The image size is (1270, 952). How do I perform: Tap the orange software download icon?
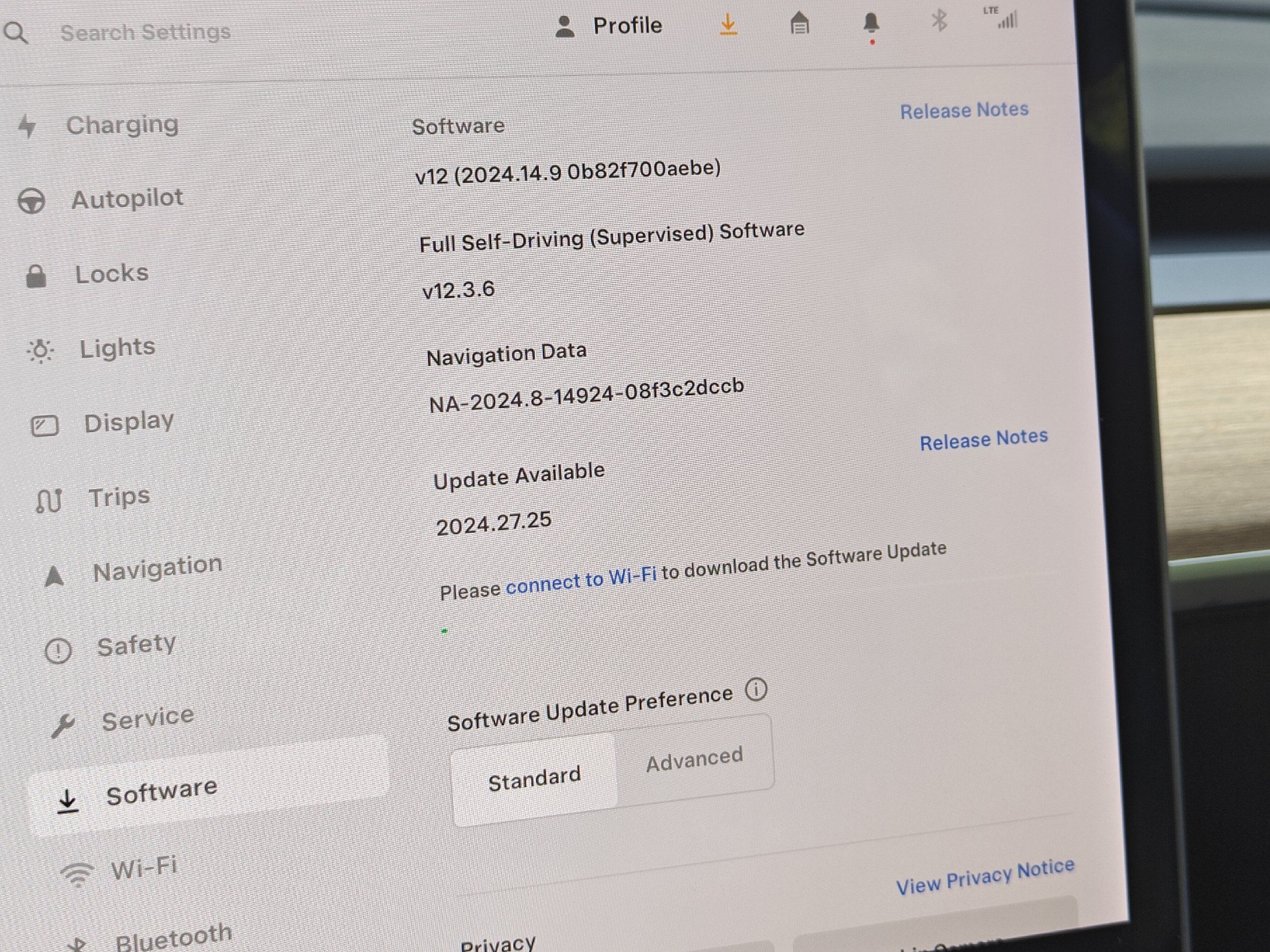coord(728,25)
